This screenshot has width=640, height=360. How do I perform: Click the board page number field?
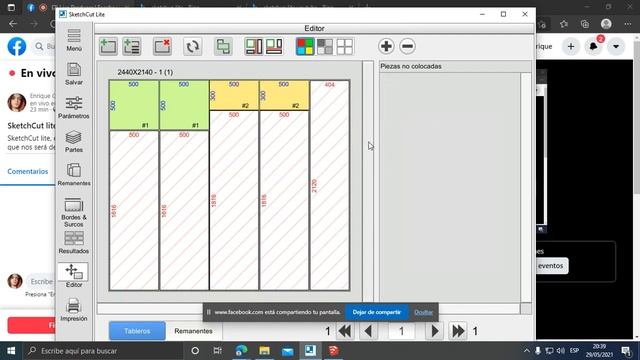point(402,331)
